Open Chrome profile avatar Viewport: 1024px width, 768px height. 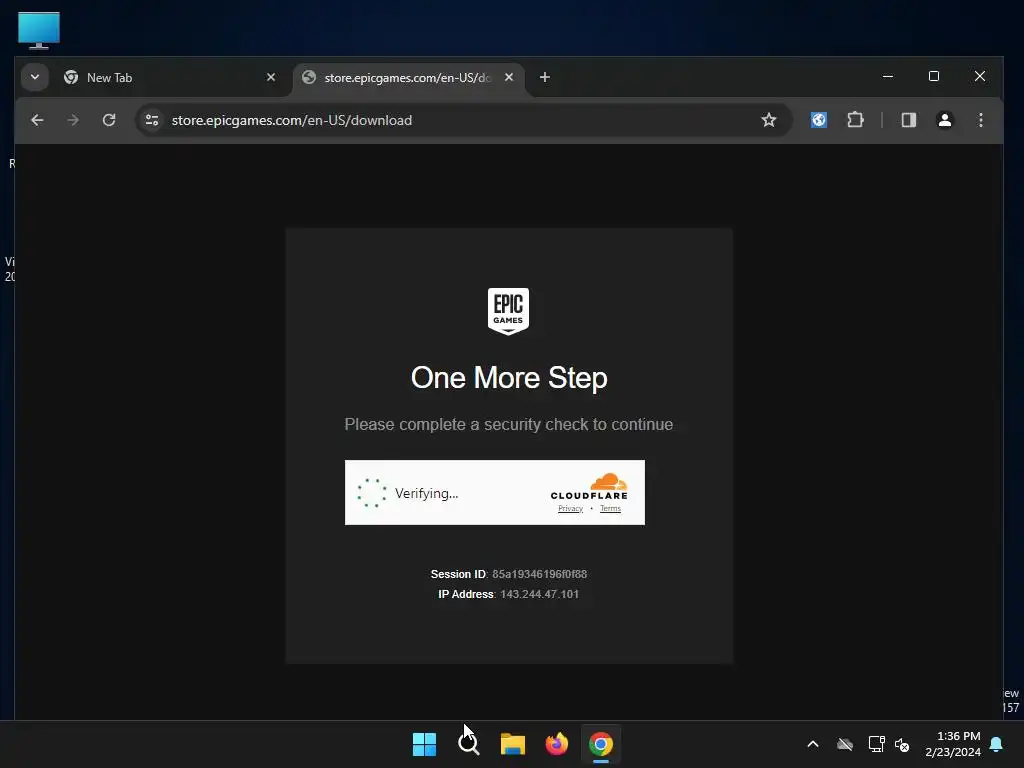[x=944, y=120]
